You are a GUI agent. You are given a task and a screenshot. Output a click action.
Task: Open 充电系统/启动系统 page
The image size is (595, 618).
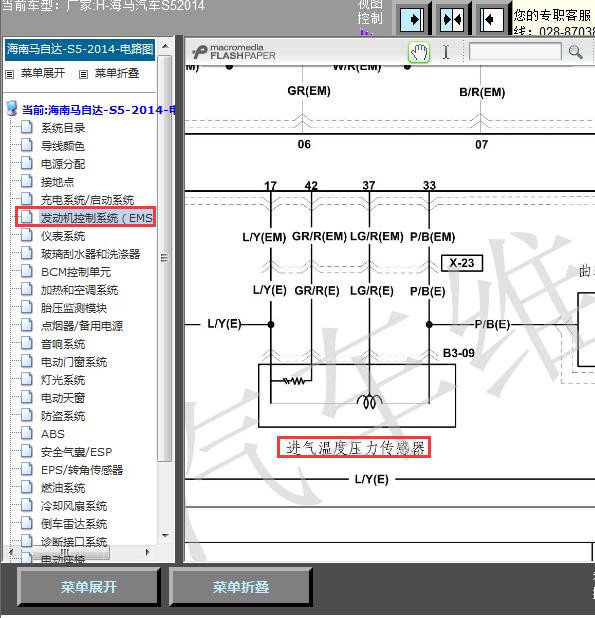(x=87, y=200)
